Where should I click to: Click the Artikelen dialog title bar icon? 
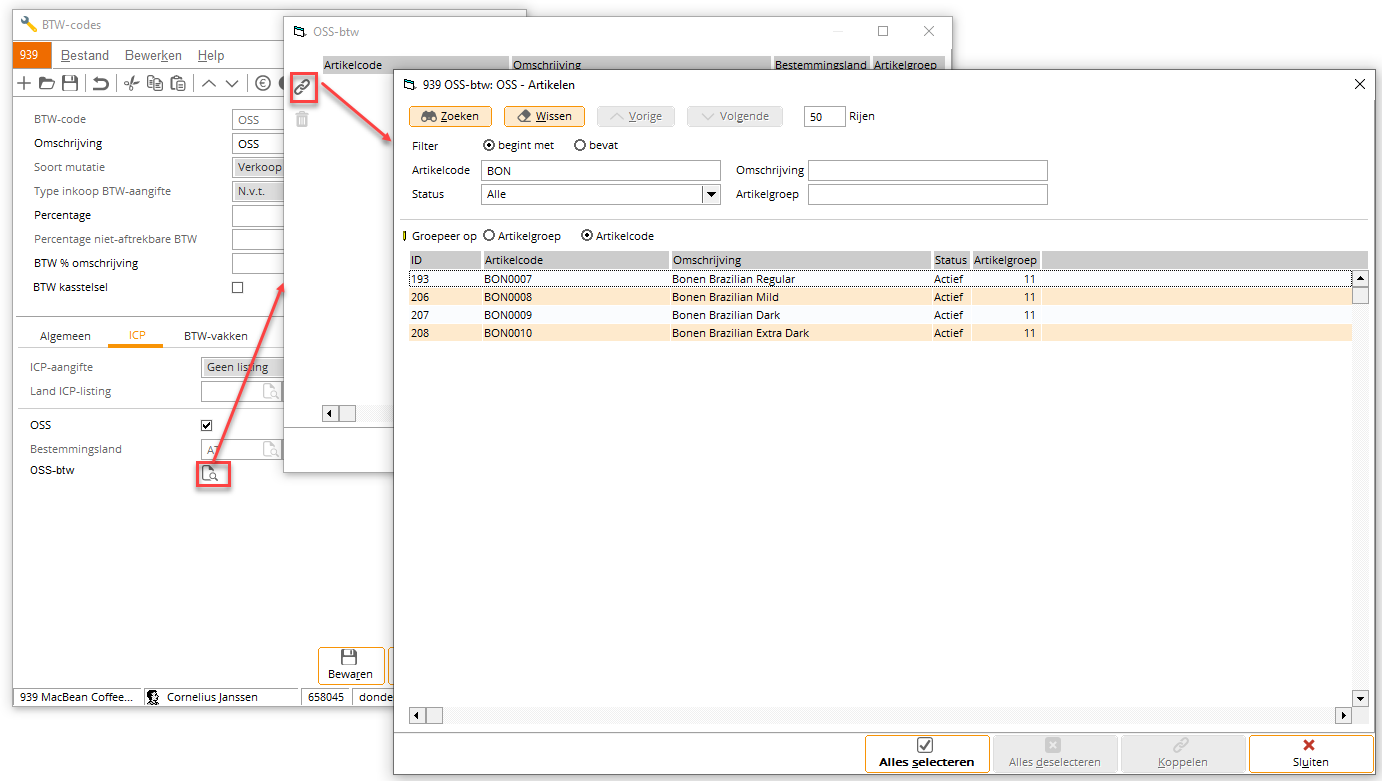pyautogui.click(x=409, y=85)
